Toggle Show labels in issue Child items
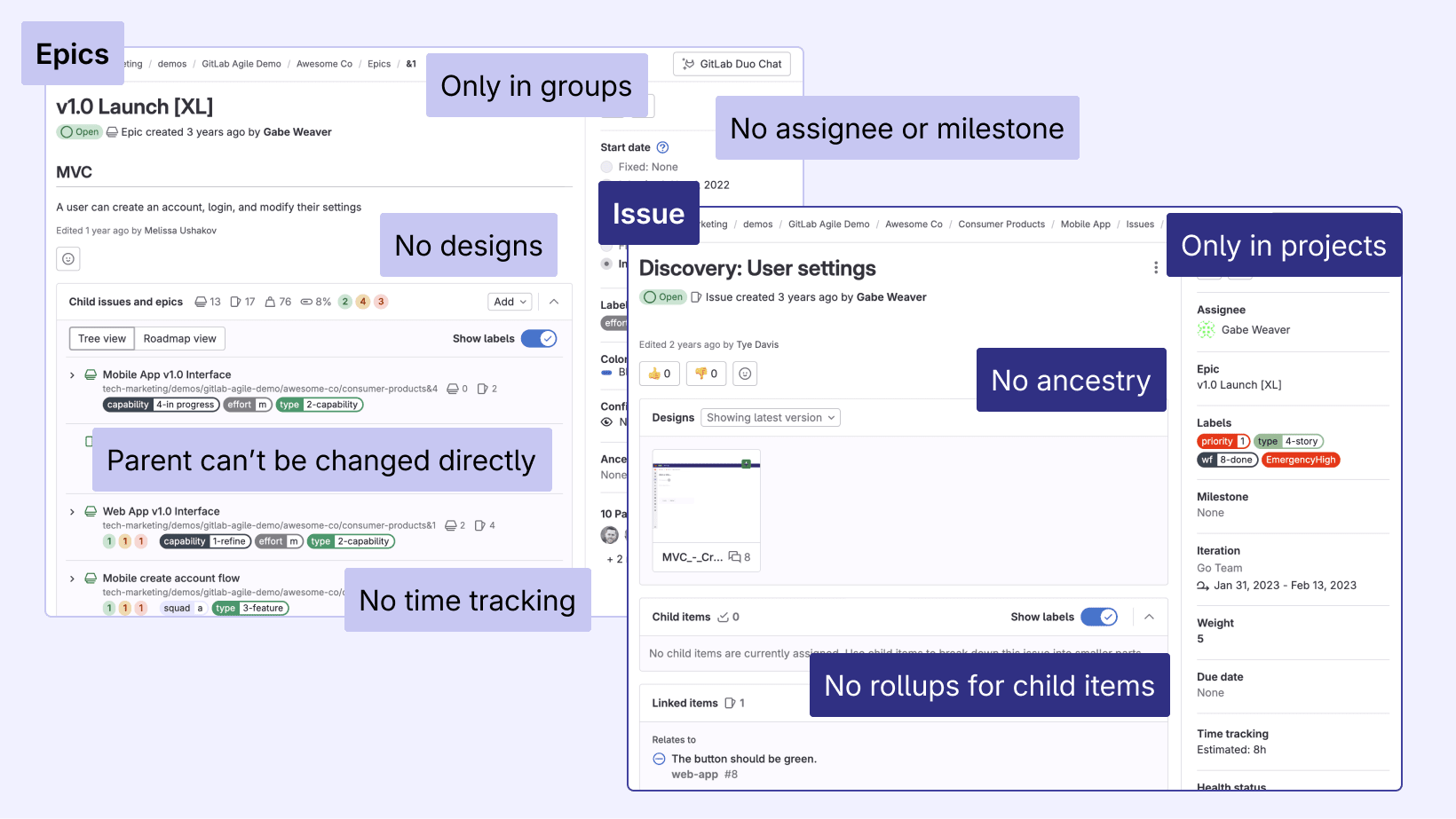This screenshot has height=819, width=1456. point(1099,617)
